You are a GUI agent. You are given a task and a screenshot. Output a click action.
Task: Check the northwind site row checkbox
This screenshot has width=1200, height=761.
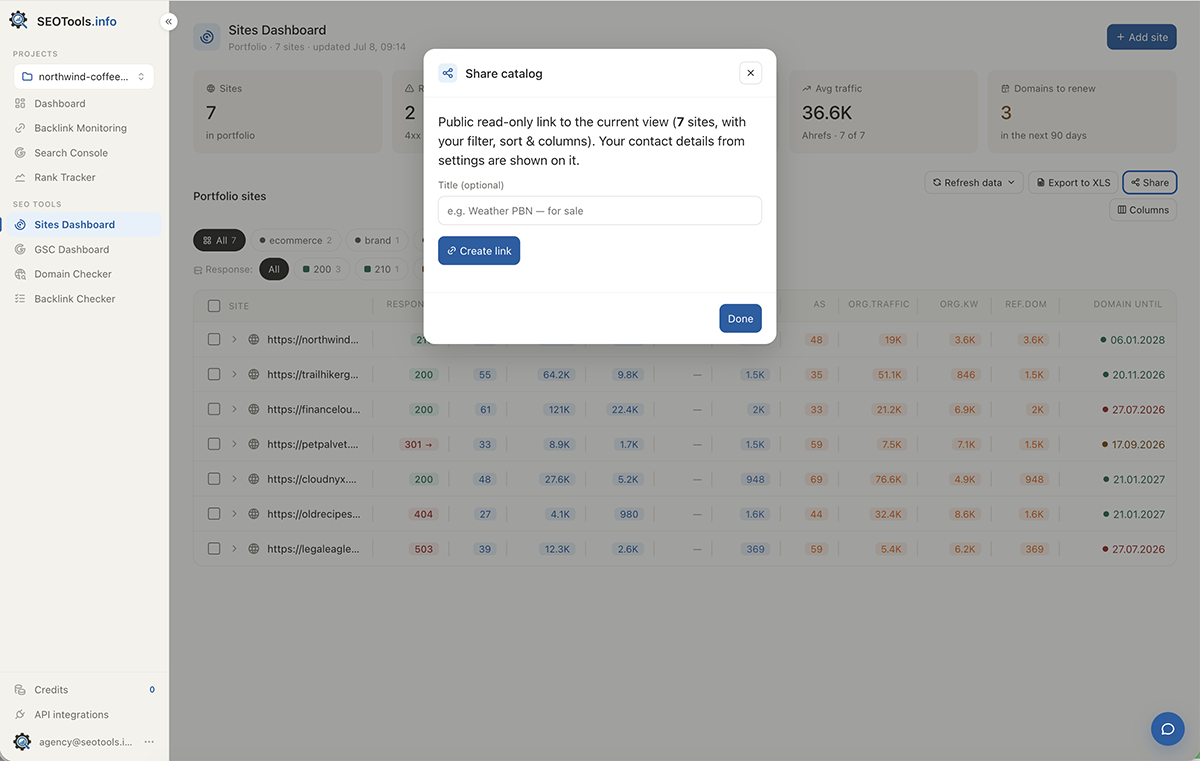214,340
